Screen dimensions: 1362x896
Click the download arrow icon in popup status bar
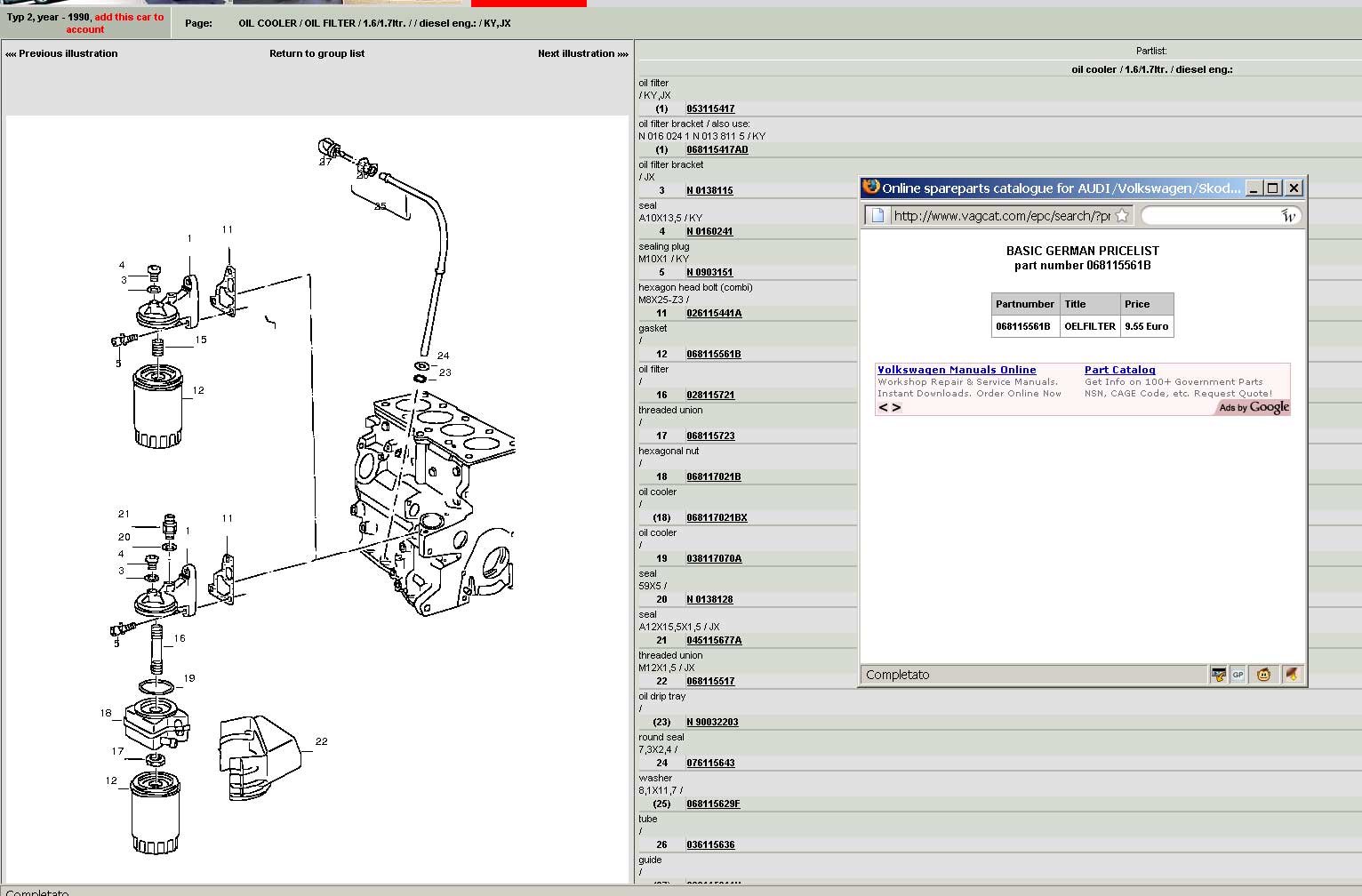[1291, 675]
